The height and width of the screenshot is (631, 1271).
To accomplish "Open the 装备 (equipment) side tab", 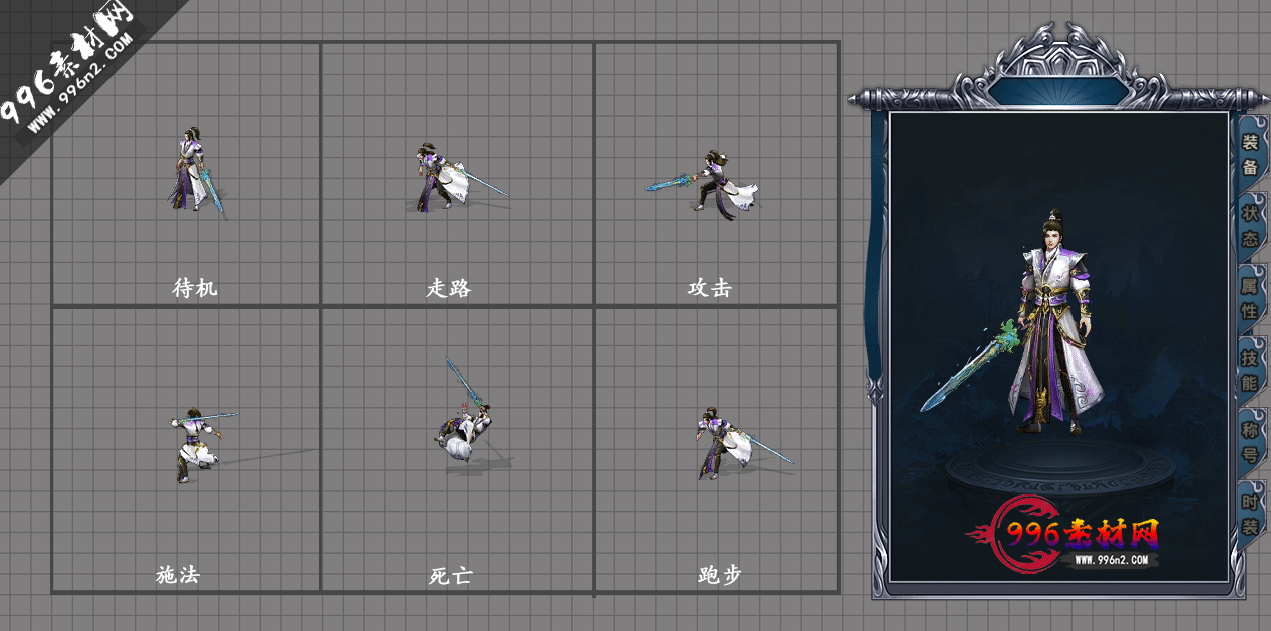I will pos(1250,153).
